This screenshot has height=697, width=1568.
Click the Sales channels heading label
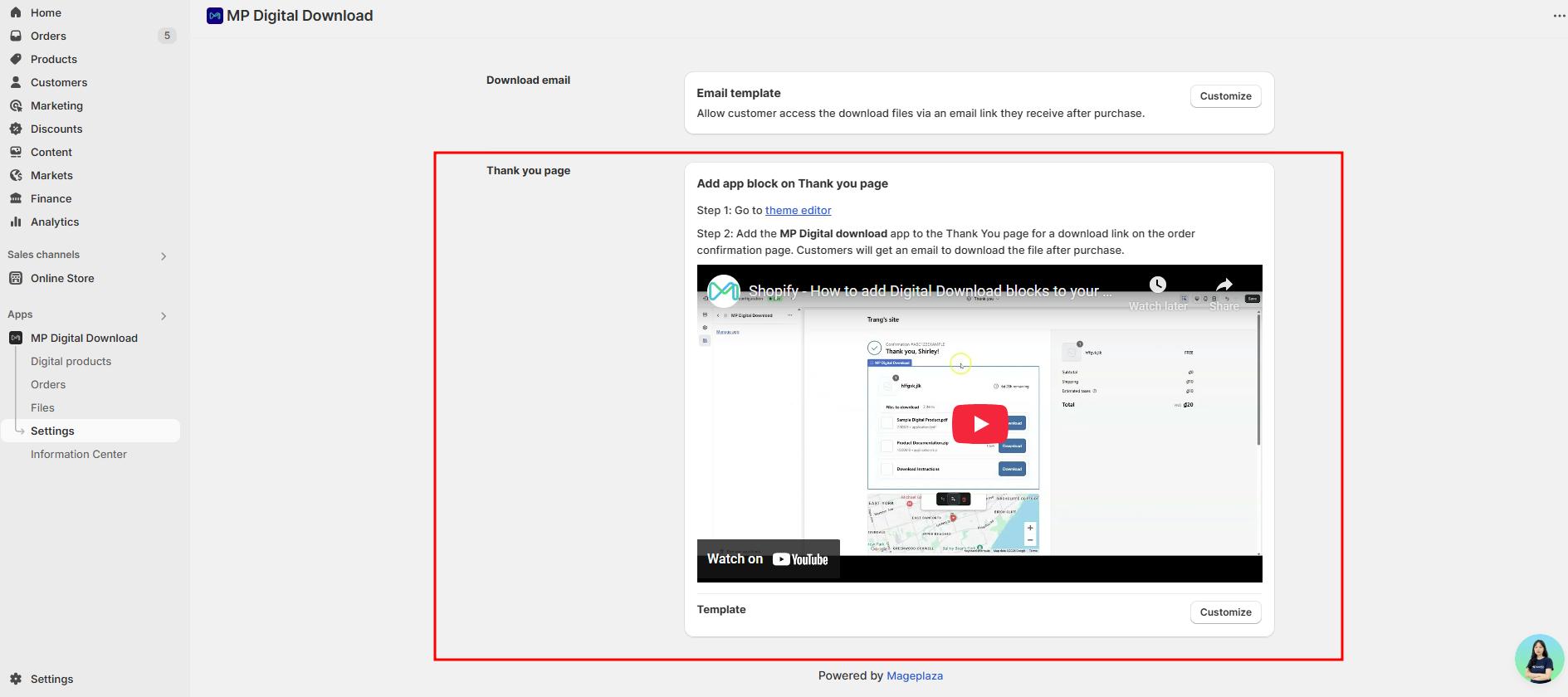(43, 255)
